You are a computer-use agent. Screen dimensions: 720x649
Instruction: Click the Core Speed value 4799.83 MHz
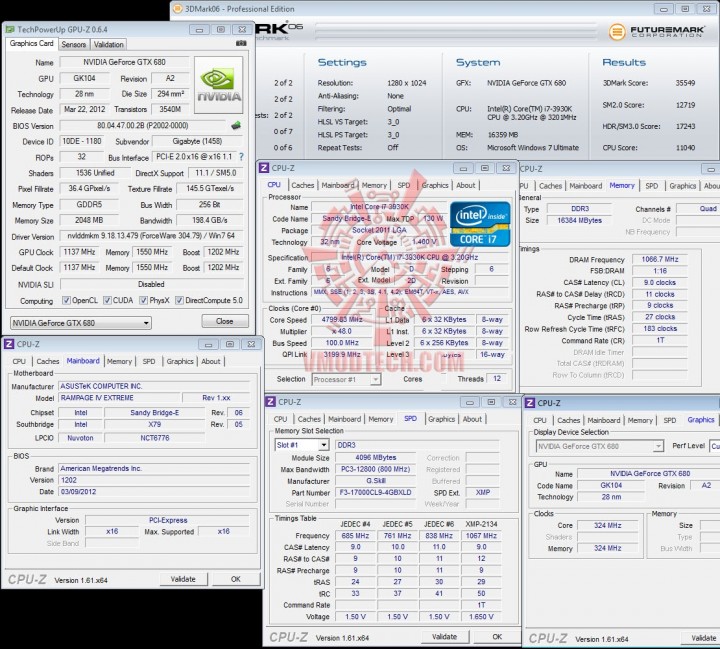click(x=342, y=320)
